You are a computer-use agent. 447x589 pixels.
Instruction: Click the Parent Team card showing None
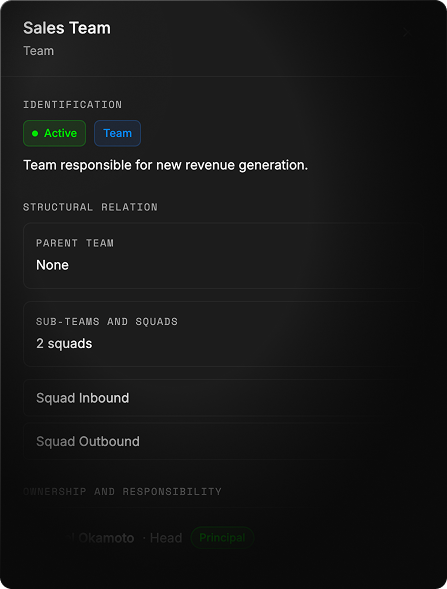[224, 255]
